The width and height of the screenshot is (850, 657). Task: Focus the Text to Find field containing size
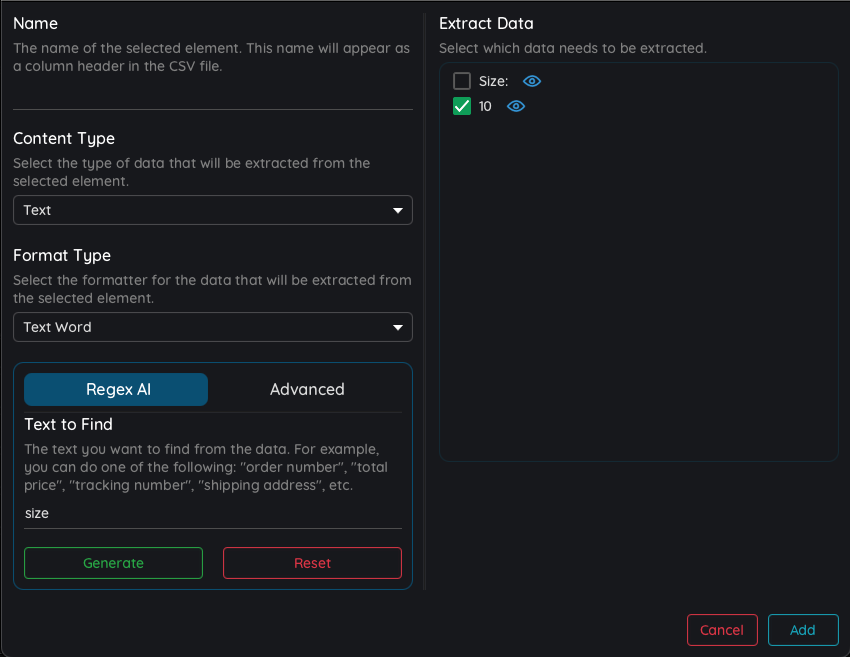click(212, 513)
